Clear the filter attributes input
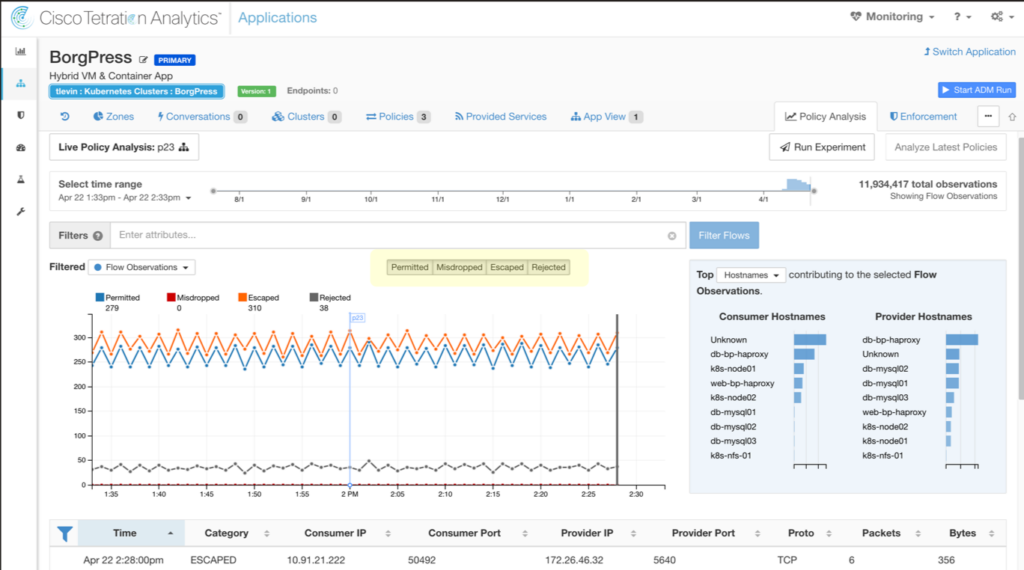The width and height of the screenshot is (1024, 570). point(672,236)
